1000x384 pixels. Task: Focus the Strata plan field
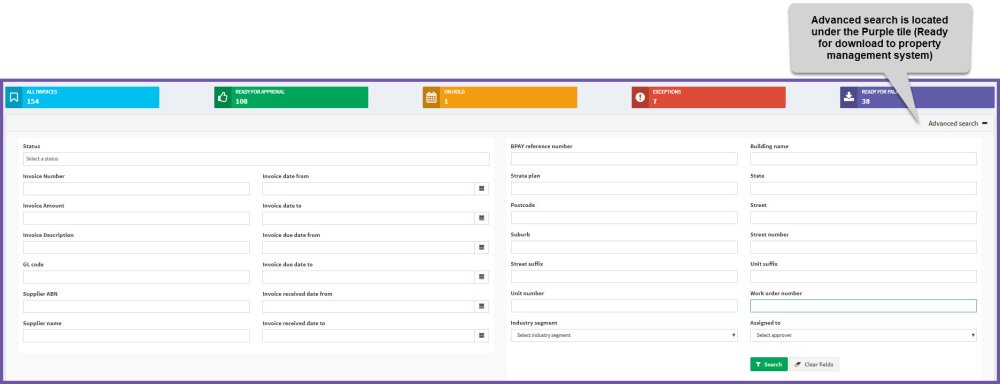coord(624,188)
